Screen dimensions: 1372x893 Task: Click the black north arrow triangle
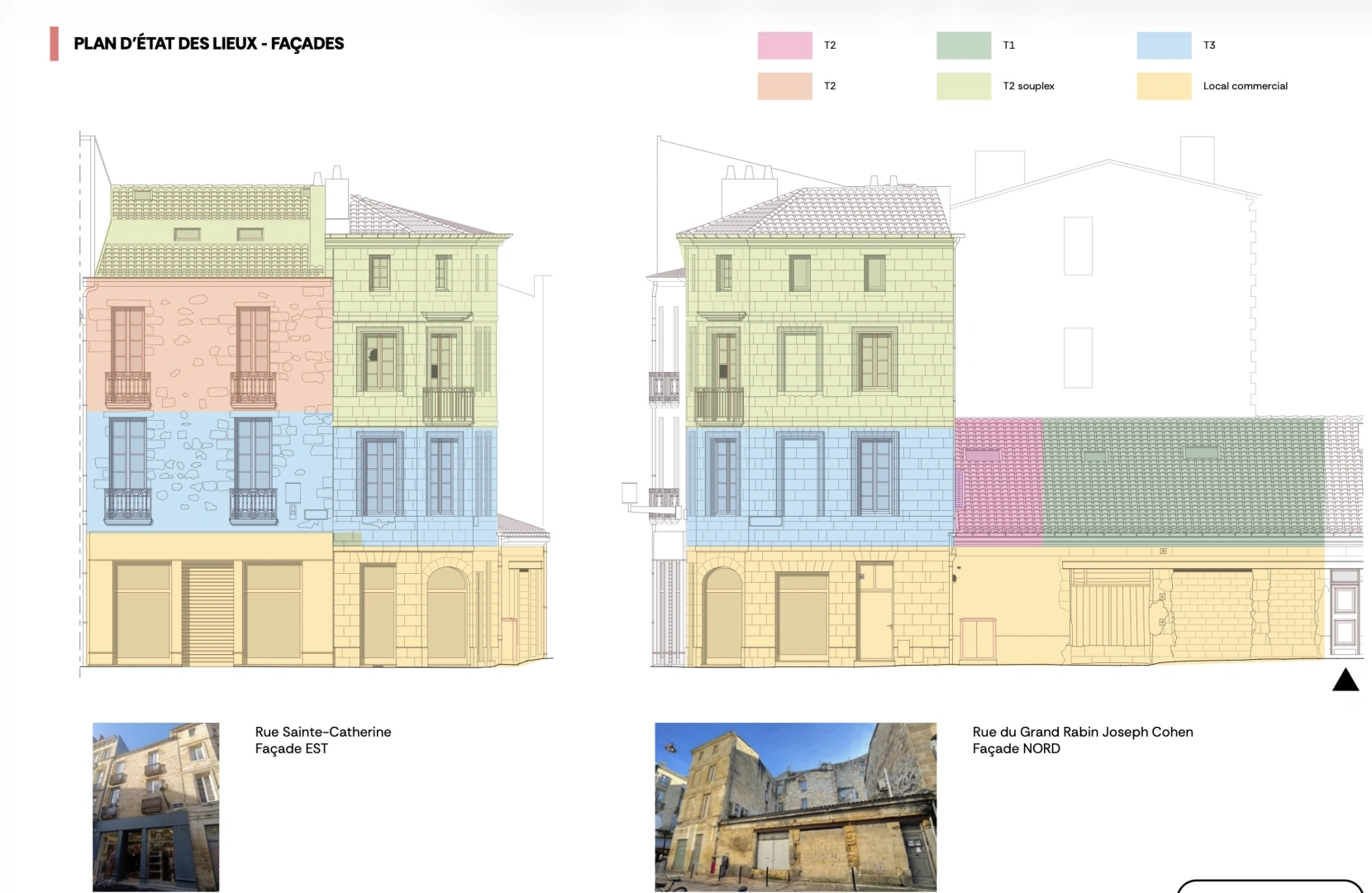(1346, 680)
